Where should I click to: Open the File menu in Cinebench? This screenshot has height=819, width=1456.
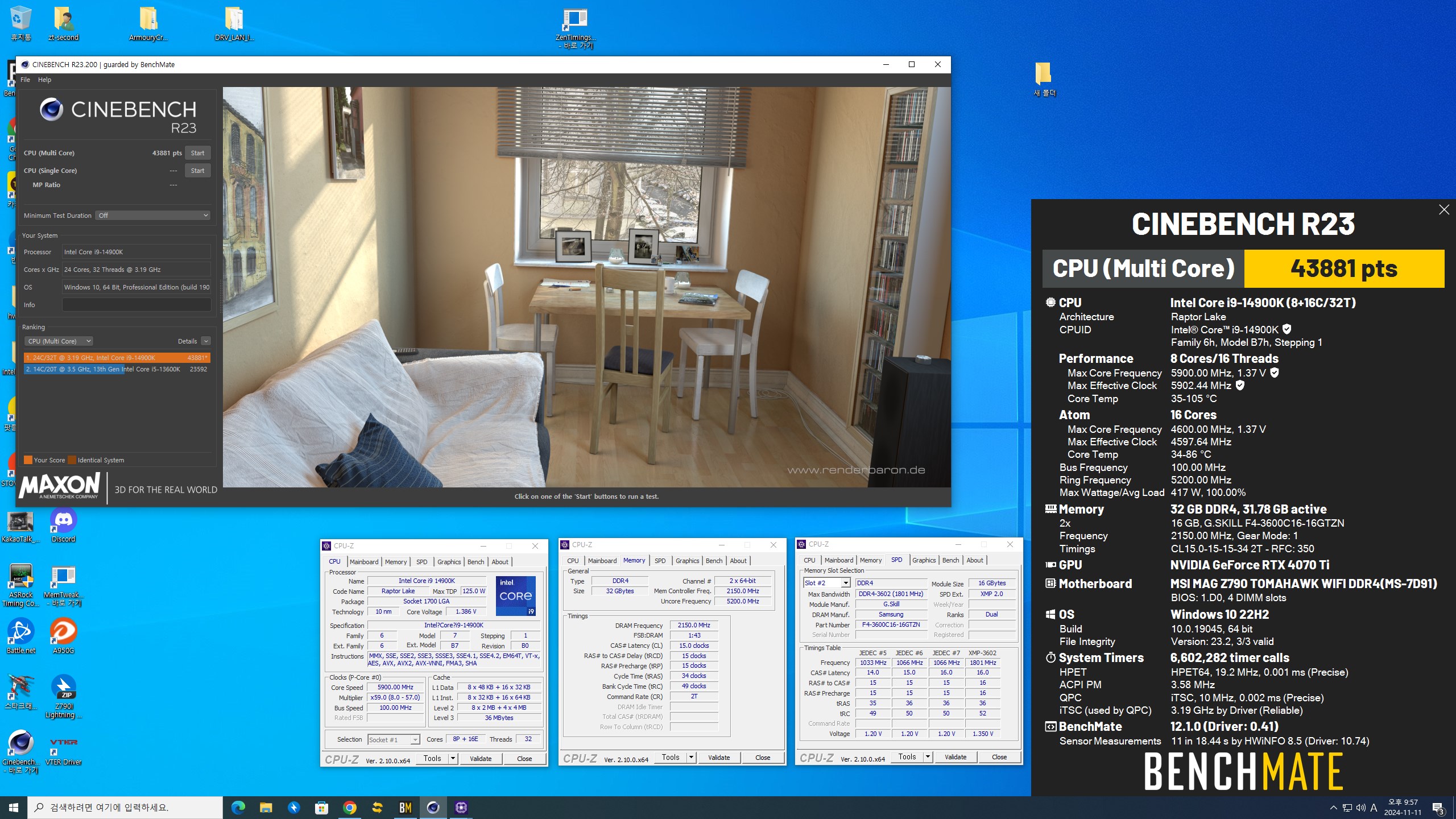coord(25,80)
